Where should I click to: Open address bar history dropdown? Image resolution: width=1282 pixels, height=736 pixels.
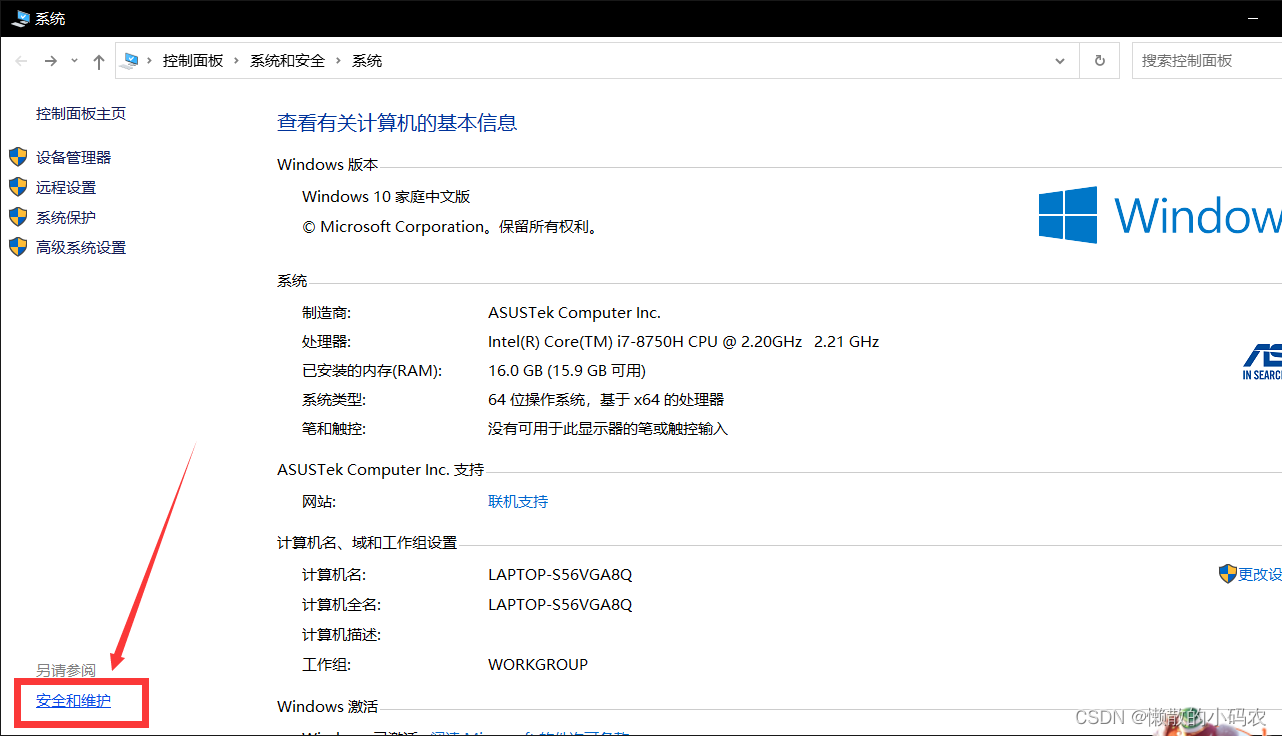(x=1060, y=61)
